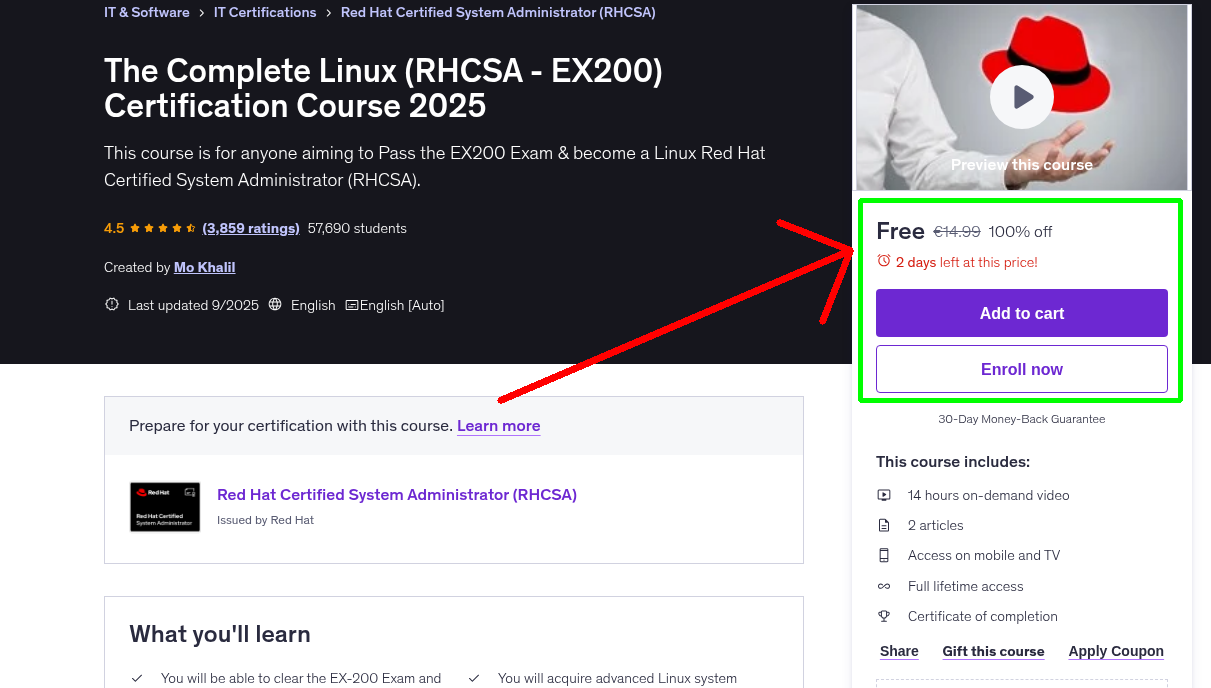This screenshot has width=1211, height=688.
Task: Click Apply Coupon
Action: point(1116,651)
